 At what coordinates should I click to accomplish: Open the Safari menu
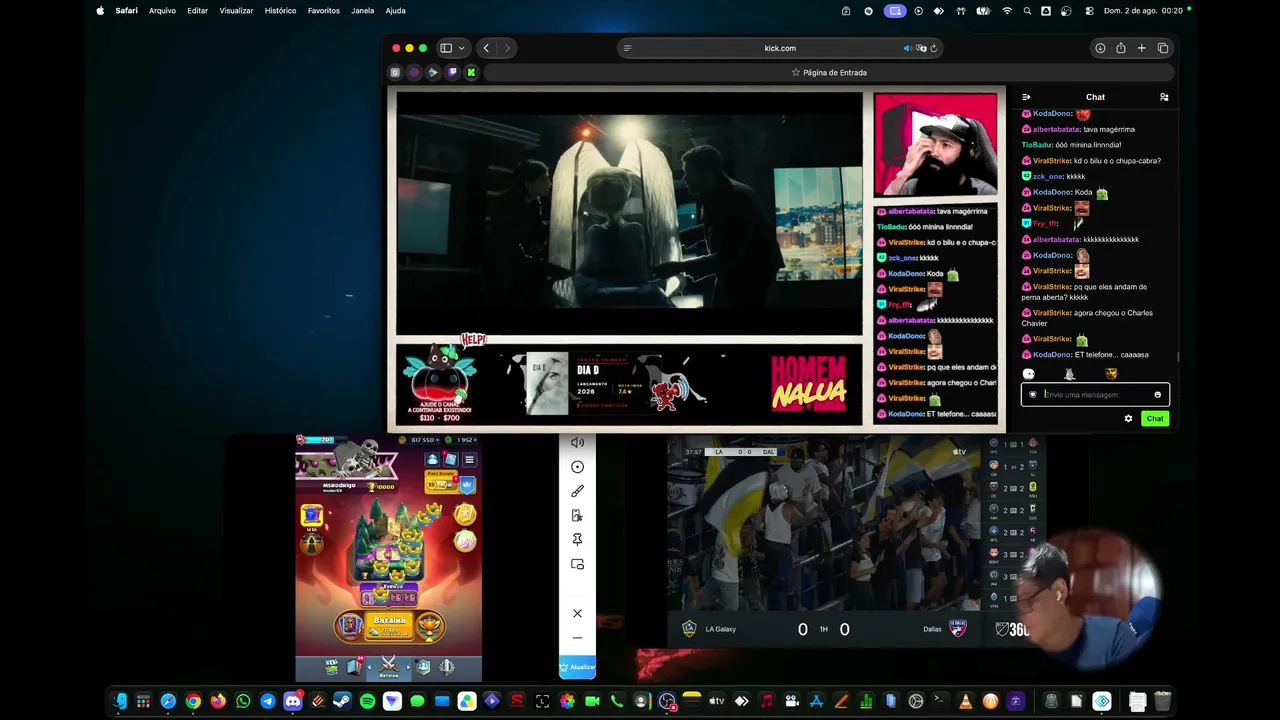(126, 11)
